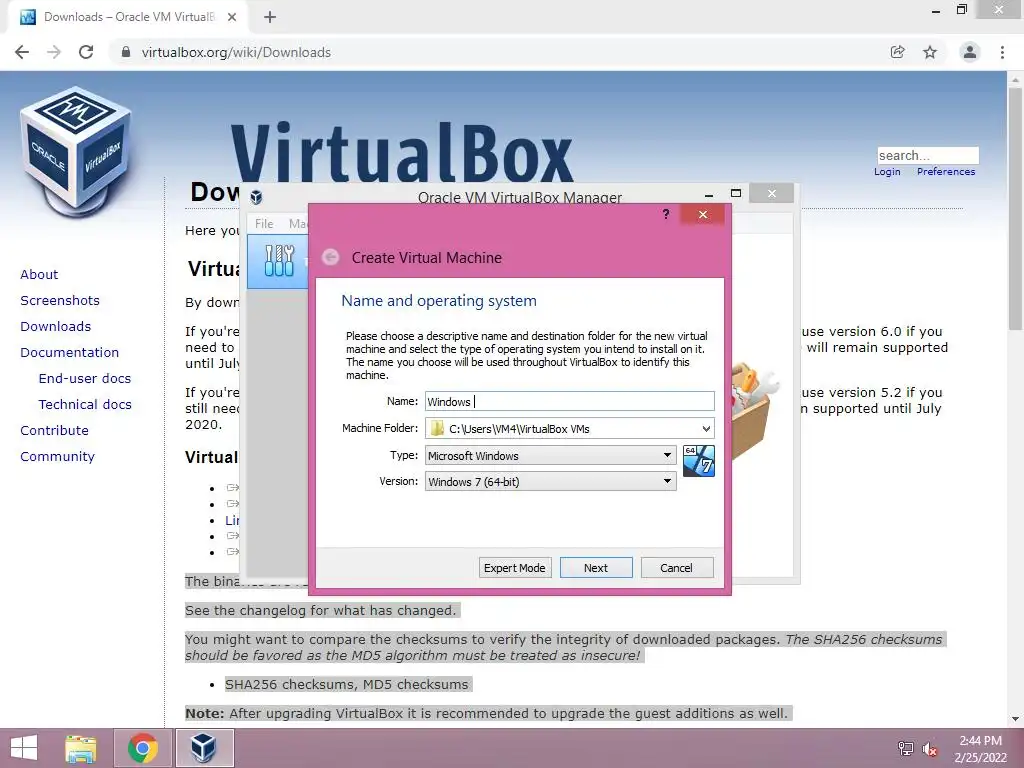Click the Expert Mode button
This screenshot has width=1024, height=768.
coord(515,568)
